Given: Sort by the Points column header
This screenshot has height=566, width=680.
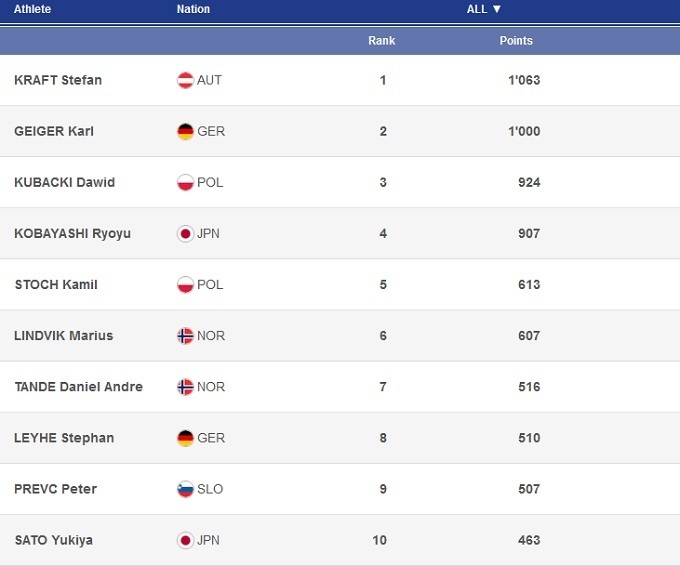Looking at the screenshot, I should coord(516,41).
